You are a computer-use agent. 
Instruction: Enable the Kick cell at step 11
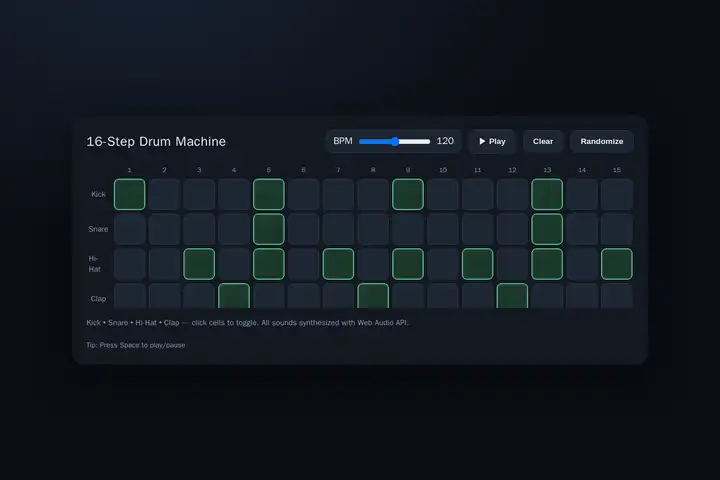point(478,194)
